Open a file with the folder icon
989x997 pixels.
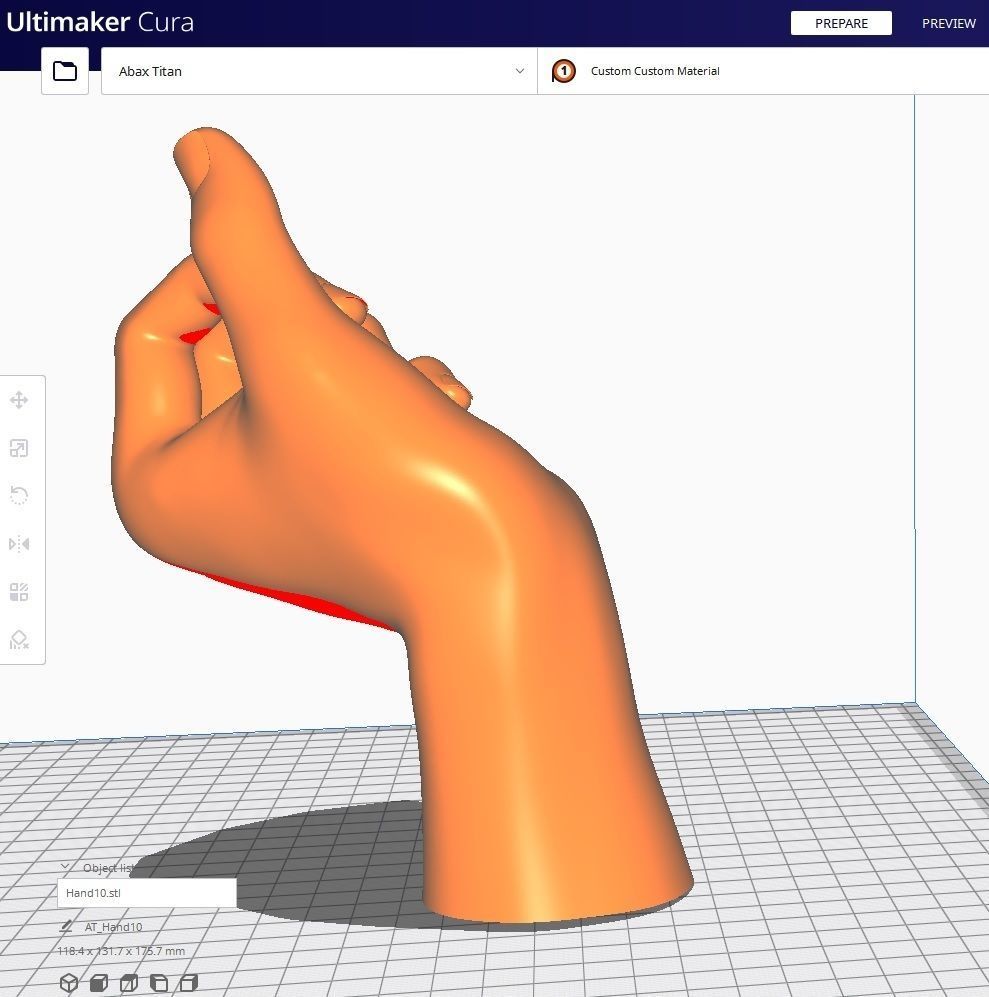65,71
